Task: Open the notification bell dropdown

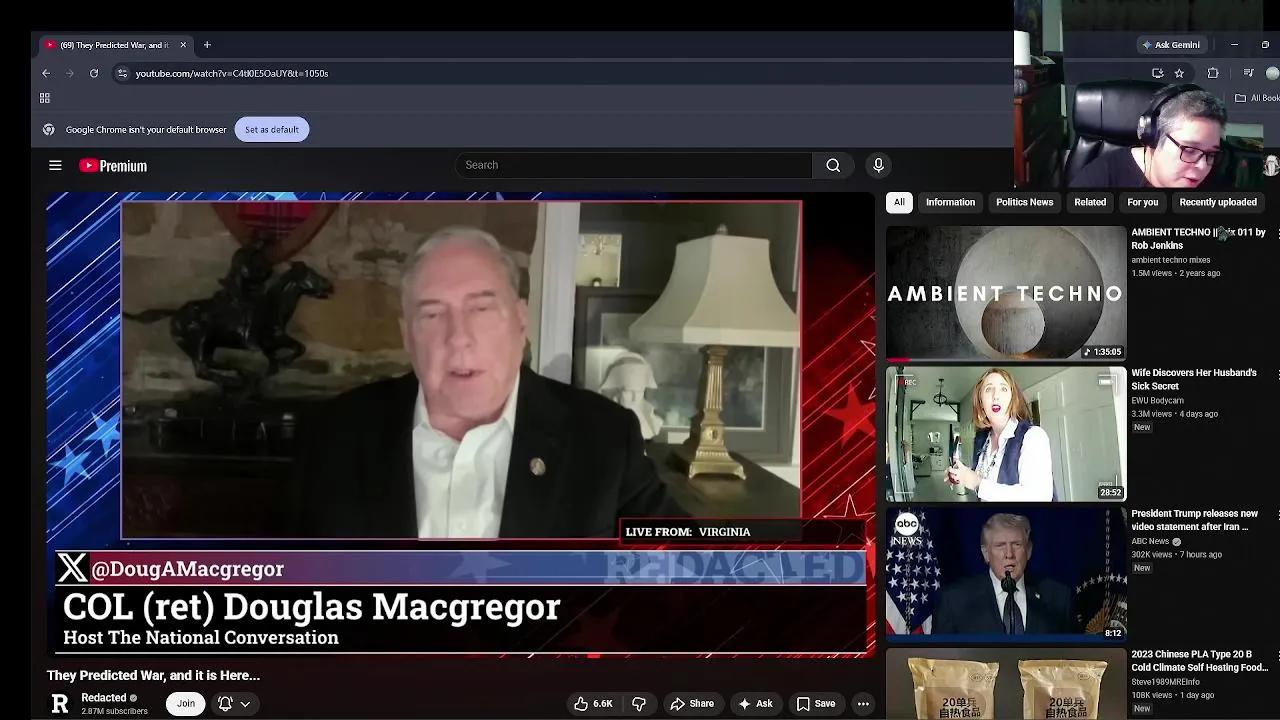Action: (234, 704)
